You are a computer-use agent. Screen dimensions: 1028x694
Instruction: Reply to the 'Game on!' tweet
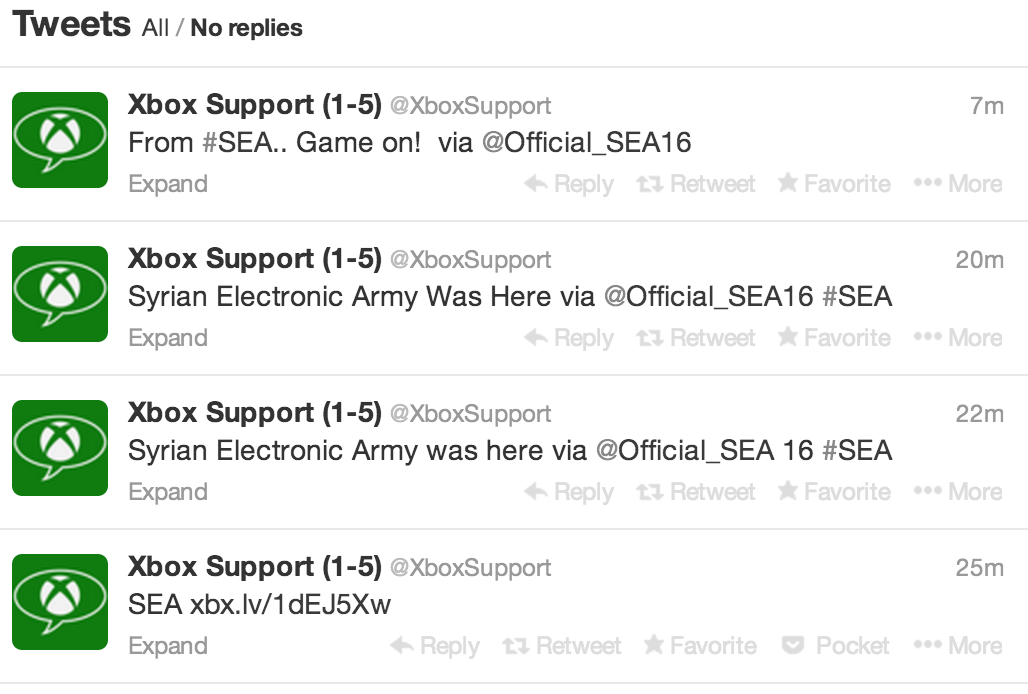click(569, 184)
